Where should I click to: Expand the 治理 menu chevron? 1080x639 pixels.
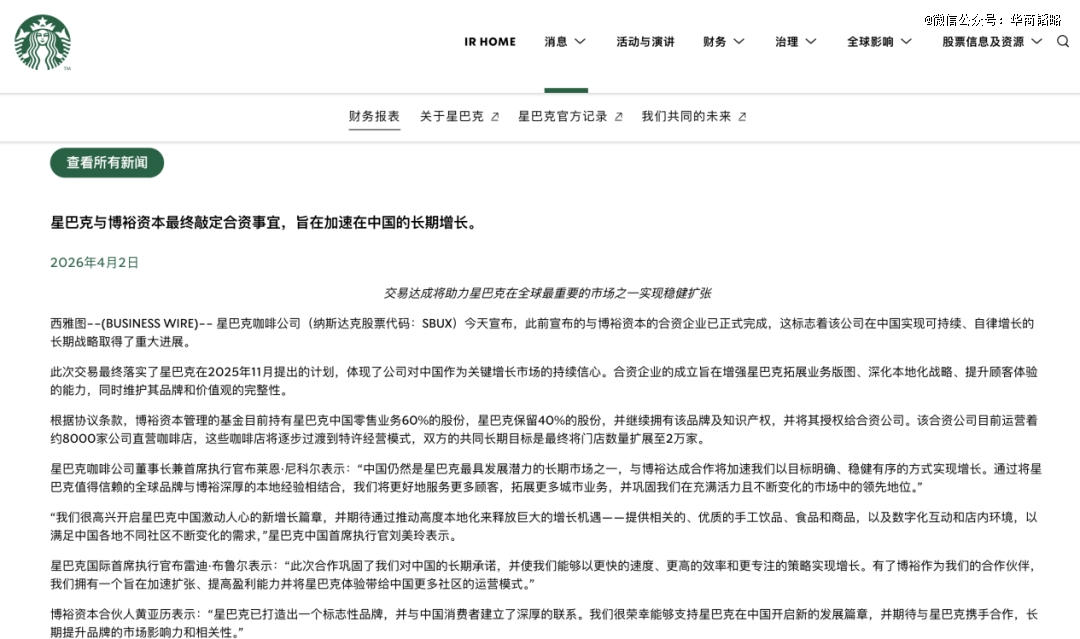coord(811,41)
